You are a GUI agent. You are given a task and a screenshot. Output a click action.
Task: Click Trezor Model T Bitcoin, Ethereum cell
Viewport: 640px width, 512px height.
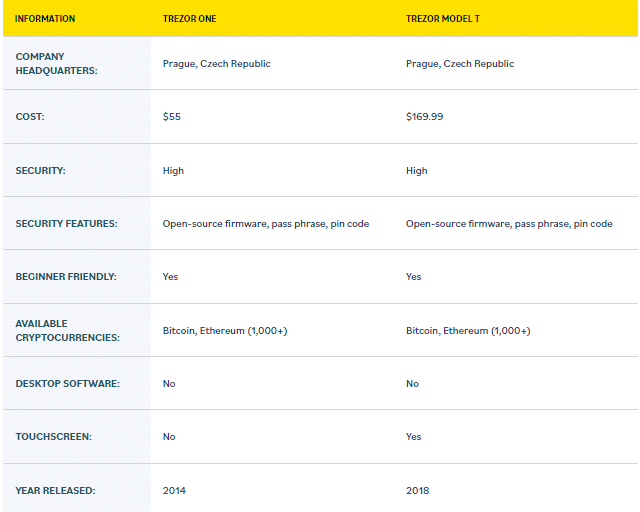468,331
